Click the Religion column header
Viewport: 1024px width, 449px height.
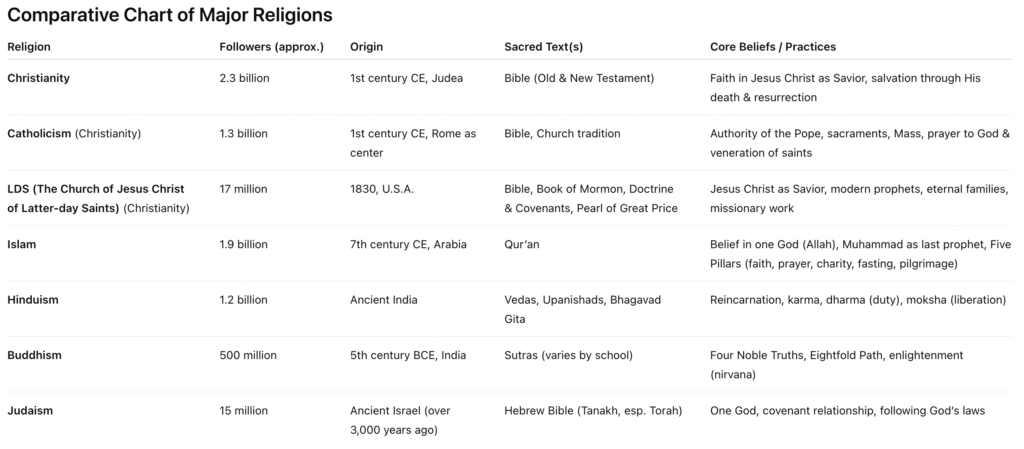(x=29, y=47)
